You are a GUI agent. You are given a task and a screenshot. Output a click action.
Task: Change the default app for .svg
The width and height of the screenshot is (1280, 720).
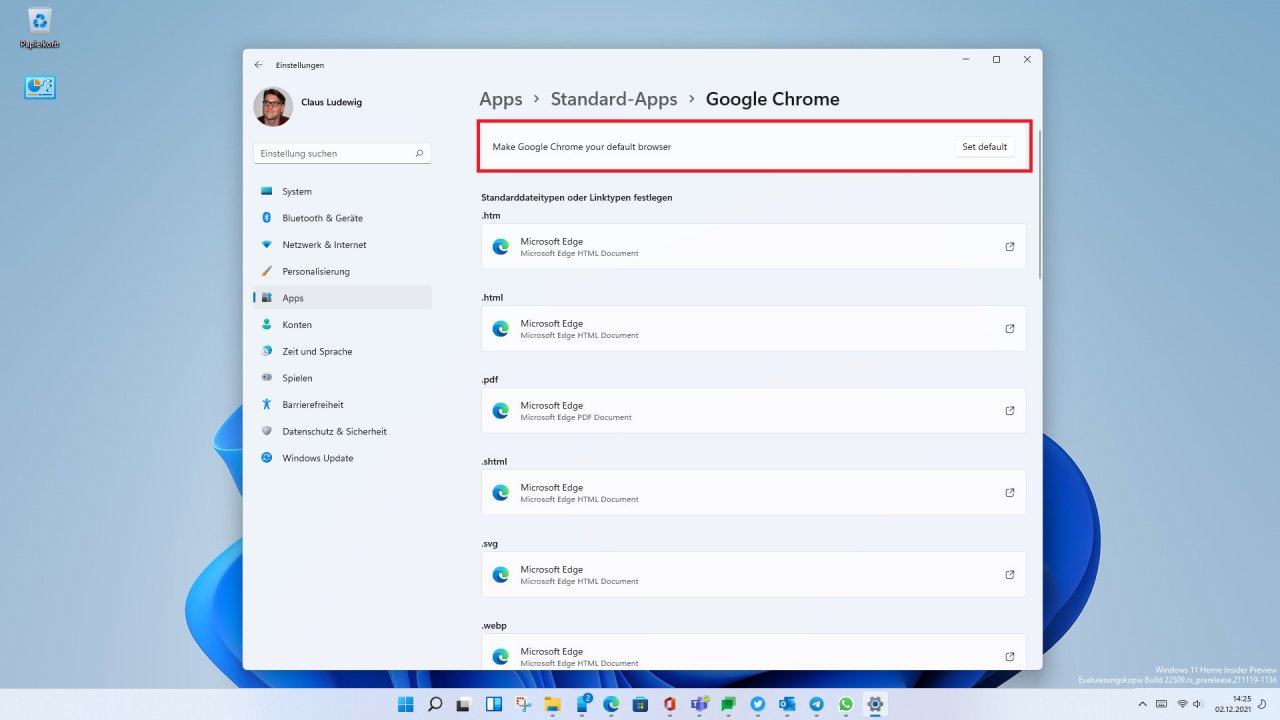(754, 574)
